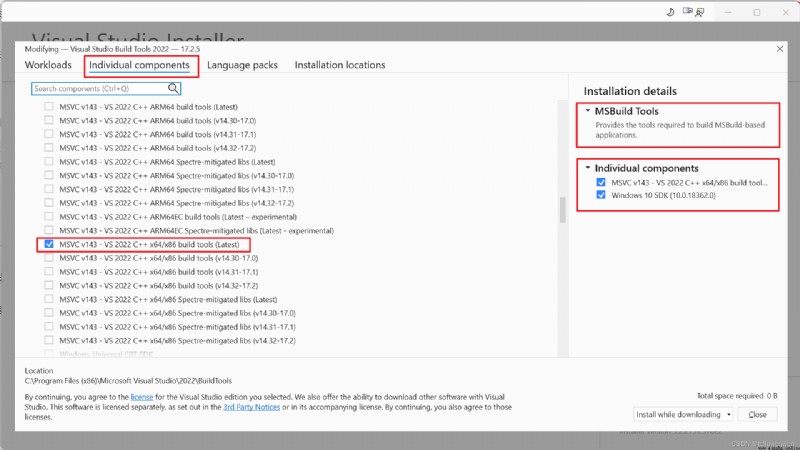800x450 pixels.
Task: Check ARM64 Spectre-mitigated libs (Latest)
Action: tap(48, 162)
